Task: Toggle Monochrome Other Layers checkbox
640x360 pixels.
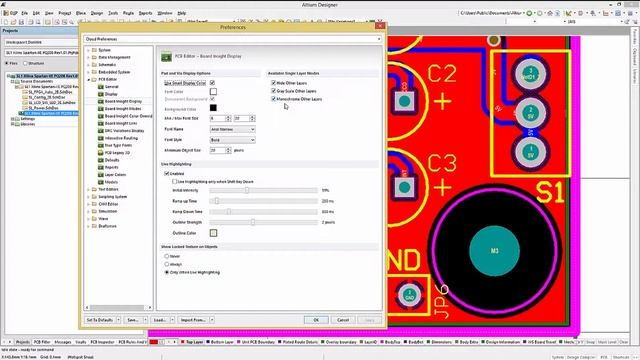Action: 273,99
